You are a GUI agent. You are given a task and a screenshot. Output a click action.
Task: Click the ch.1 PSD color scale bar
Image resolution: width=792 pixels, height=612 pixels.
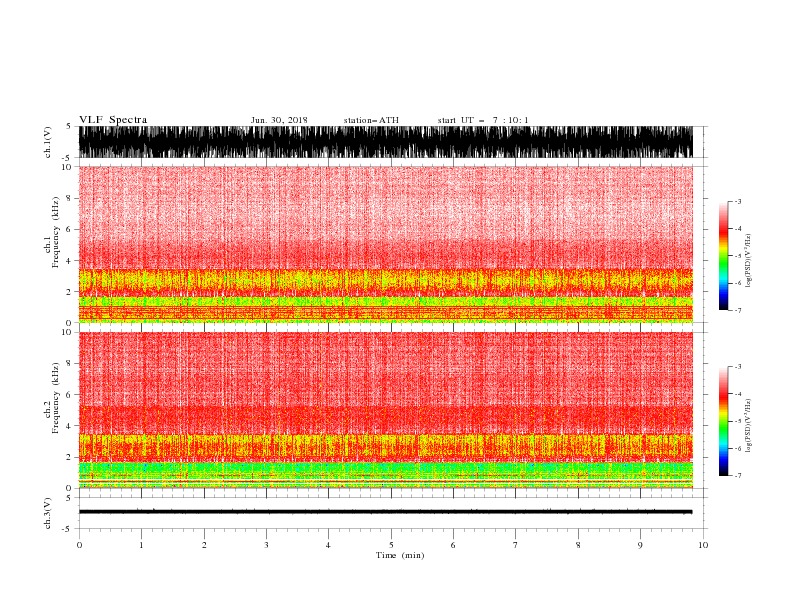coord(723,256)
